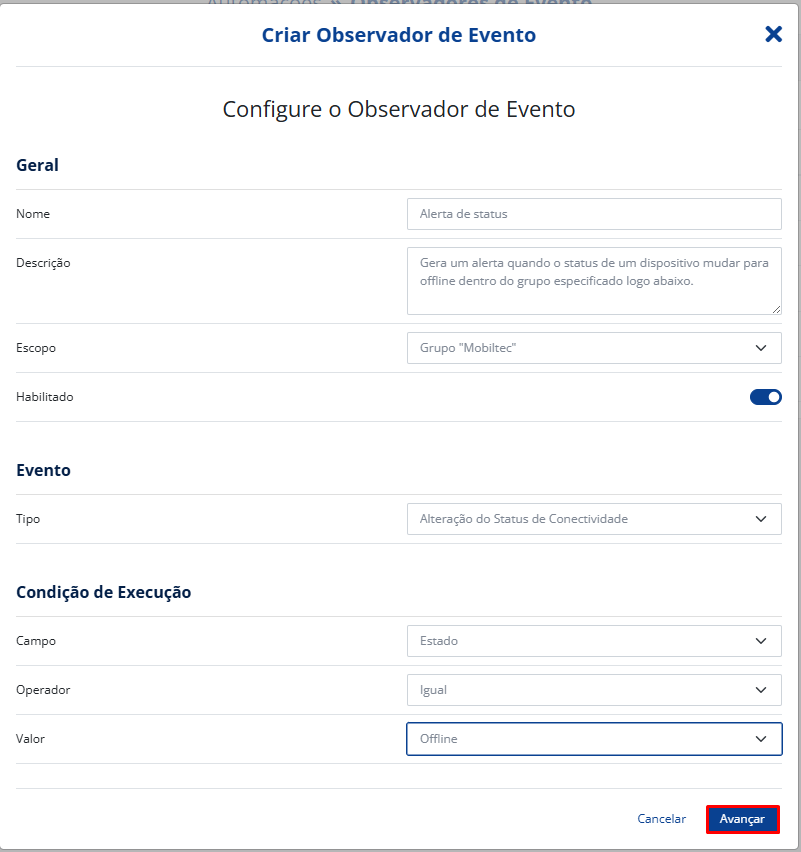Grab the Descrição textarea resize handle
The height and width of the screenshot is (852, 801).
tap(776, 309)
